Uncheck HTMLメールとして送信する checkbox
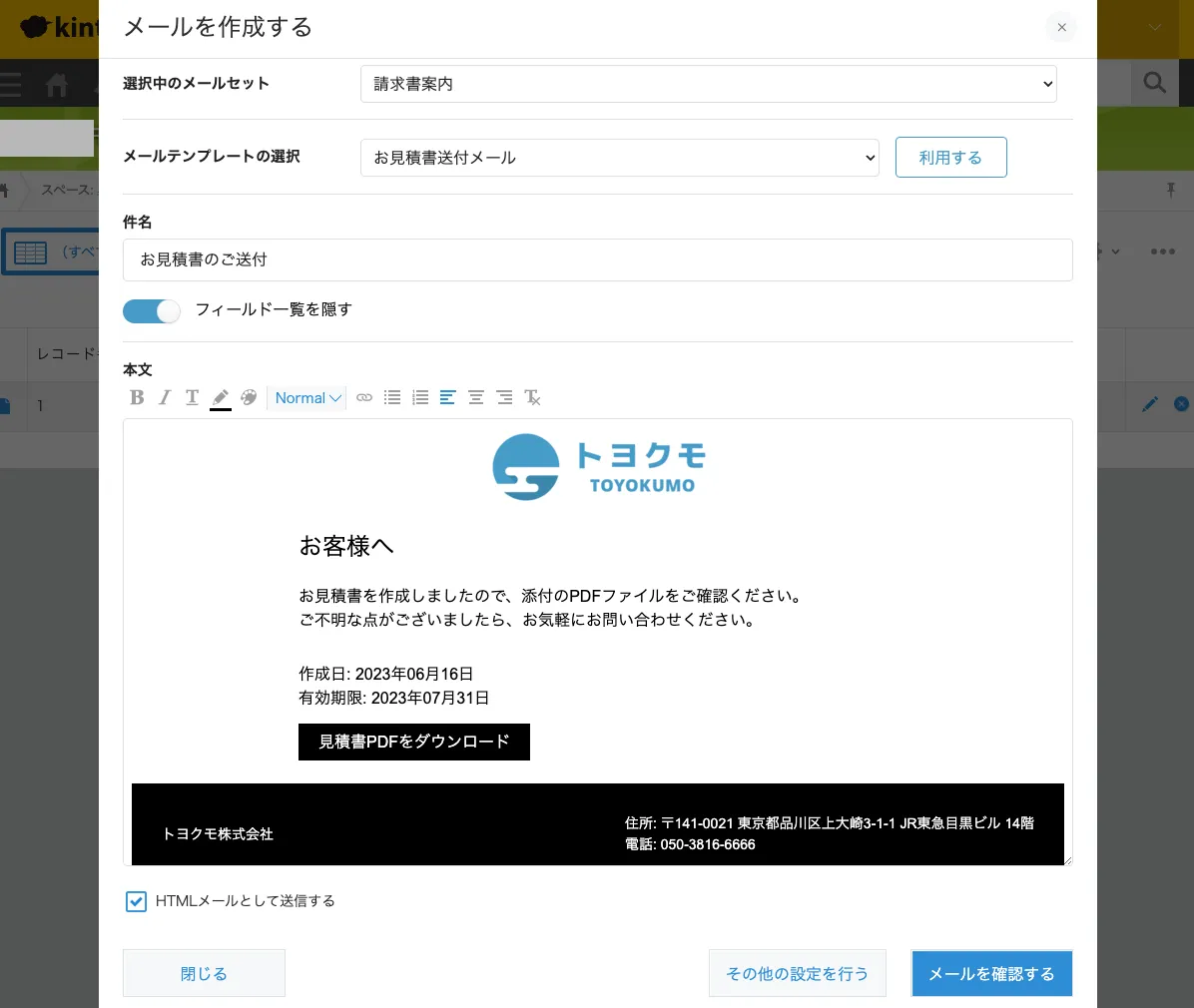This screenshot has height=1008, width=1194. point(137,901)
